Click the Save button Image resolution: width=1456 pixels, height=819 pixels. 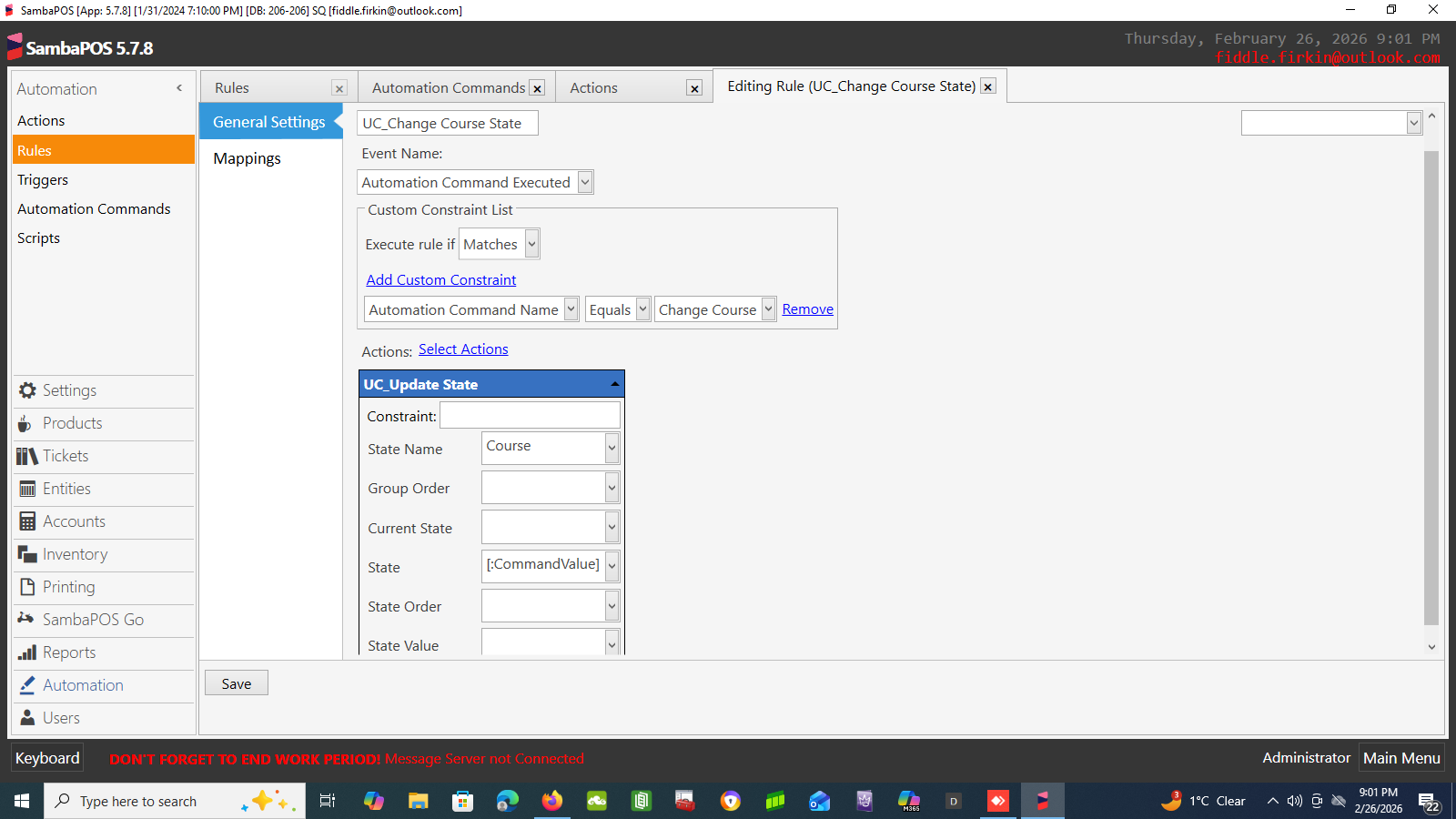236,683
